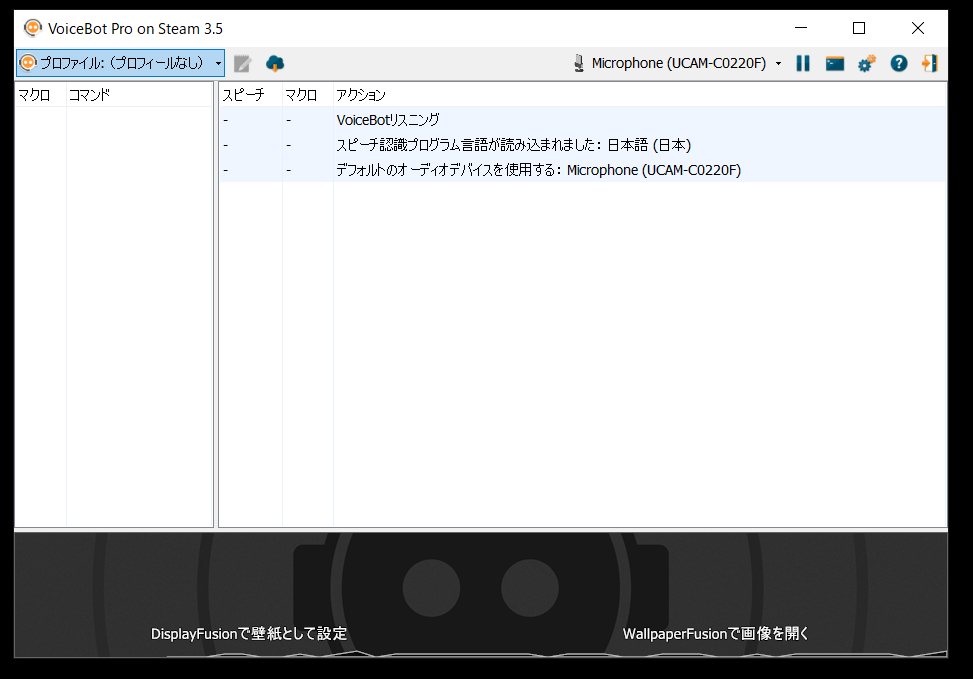
Task: Close the VoiceBot window
Action: pyautogui.click(x=918, y=28)
